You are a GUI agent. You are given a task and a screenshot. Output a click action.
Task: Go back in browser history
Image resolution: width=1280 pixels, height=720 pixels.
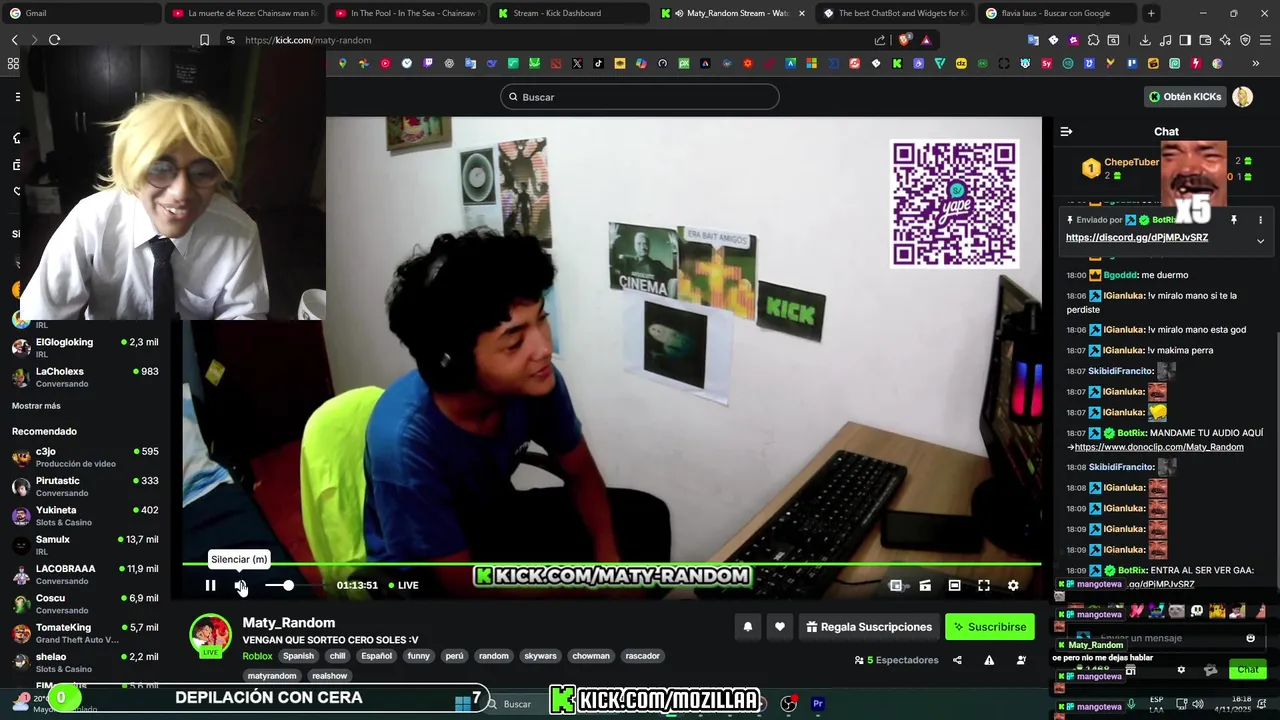click(14, 40)
